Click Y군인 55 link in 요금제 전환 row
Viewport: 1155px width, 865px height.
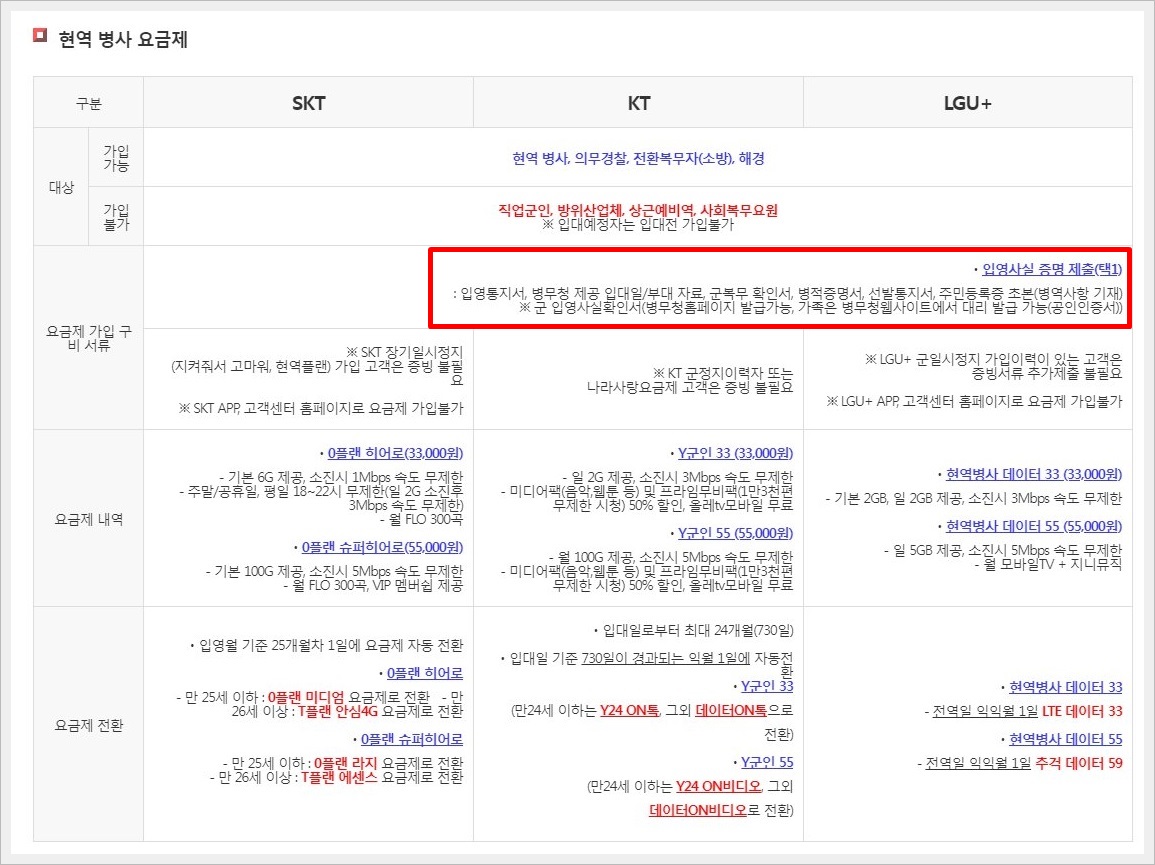[x=767, y=763]
